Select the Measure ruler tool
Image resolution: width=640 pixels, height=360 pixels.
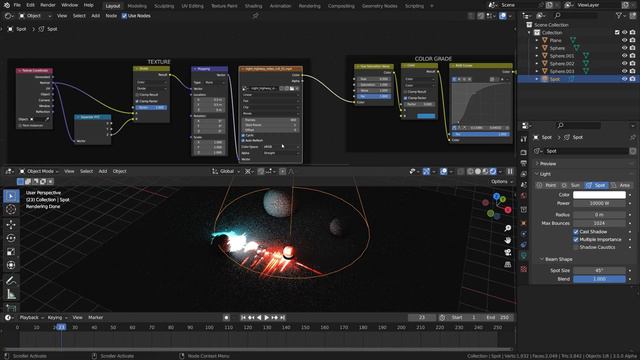(x=11, y=294)
